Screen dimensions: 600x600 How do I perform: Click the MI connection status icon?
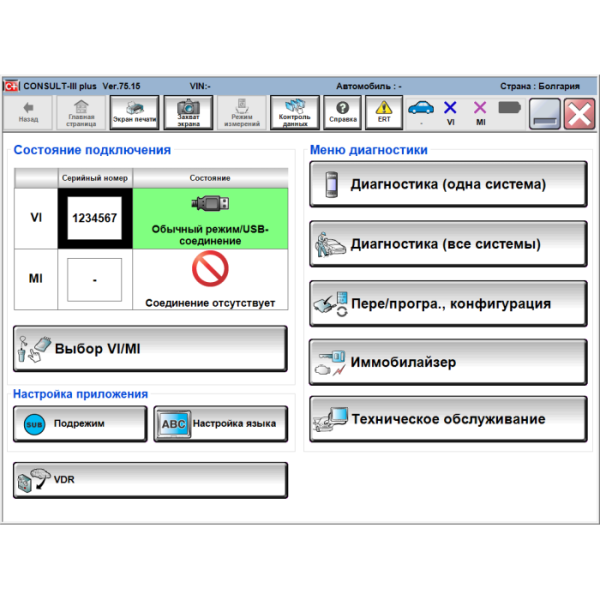(480, 109)
